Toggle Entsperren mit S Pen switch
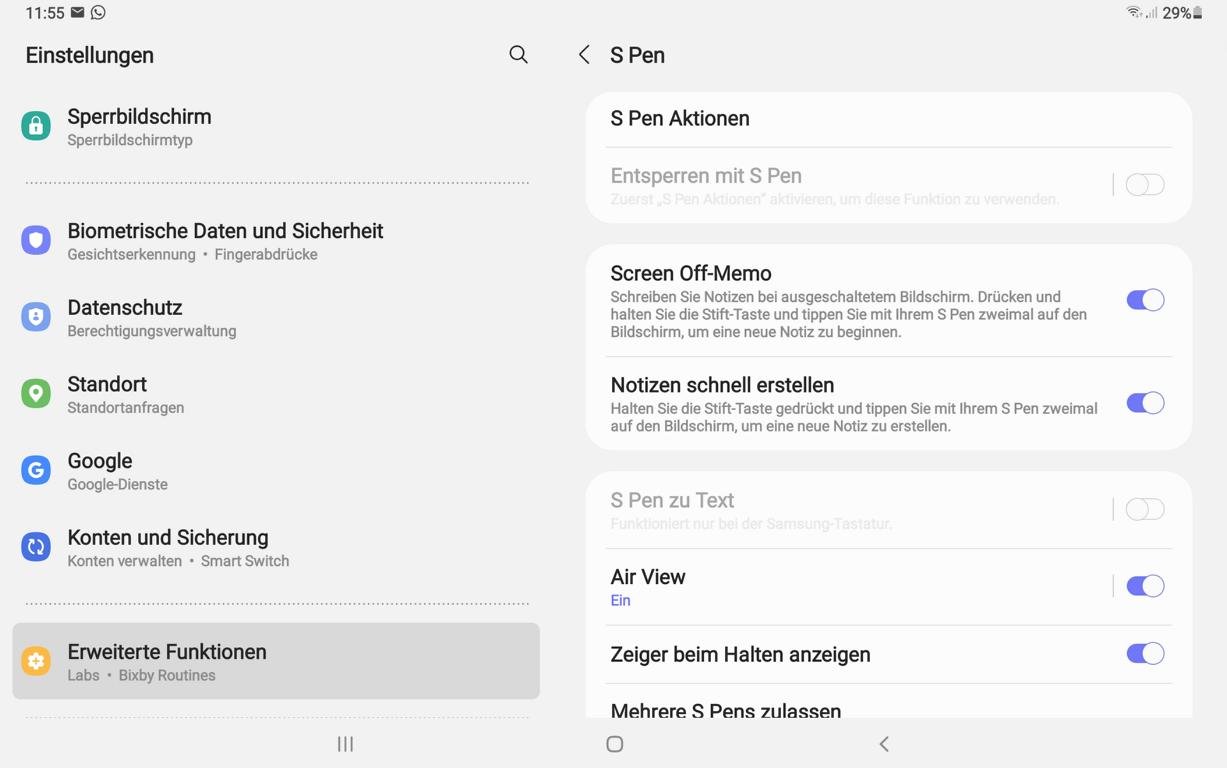 click(1145, 184)
